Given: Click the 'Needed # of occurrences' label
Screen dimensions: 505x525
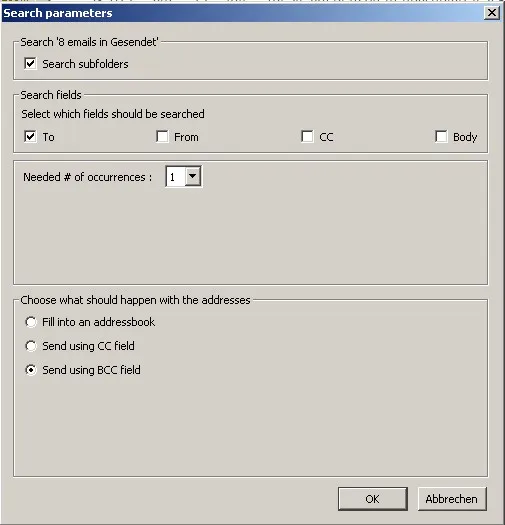Looking at the screenshot, I should tap(87, 177).
